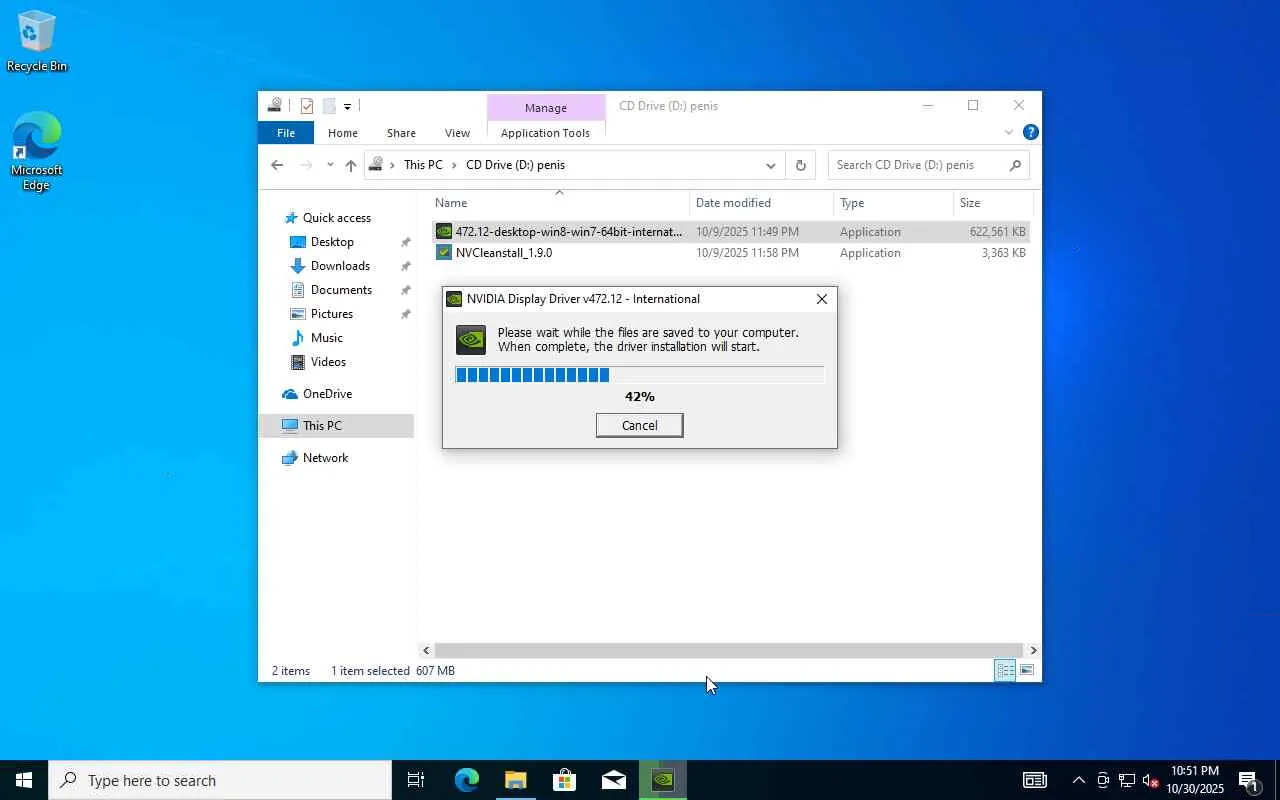Sort files by Name column
1280x800 pixels.
pyautogui.click(x=560, y=203)
